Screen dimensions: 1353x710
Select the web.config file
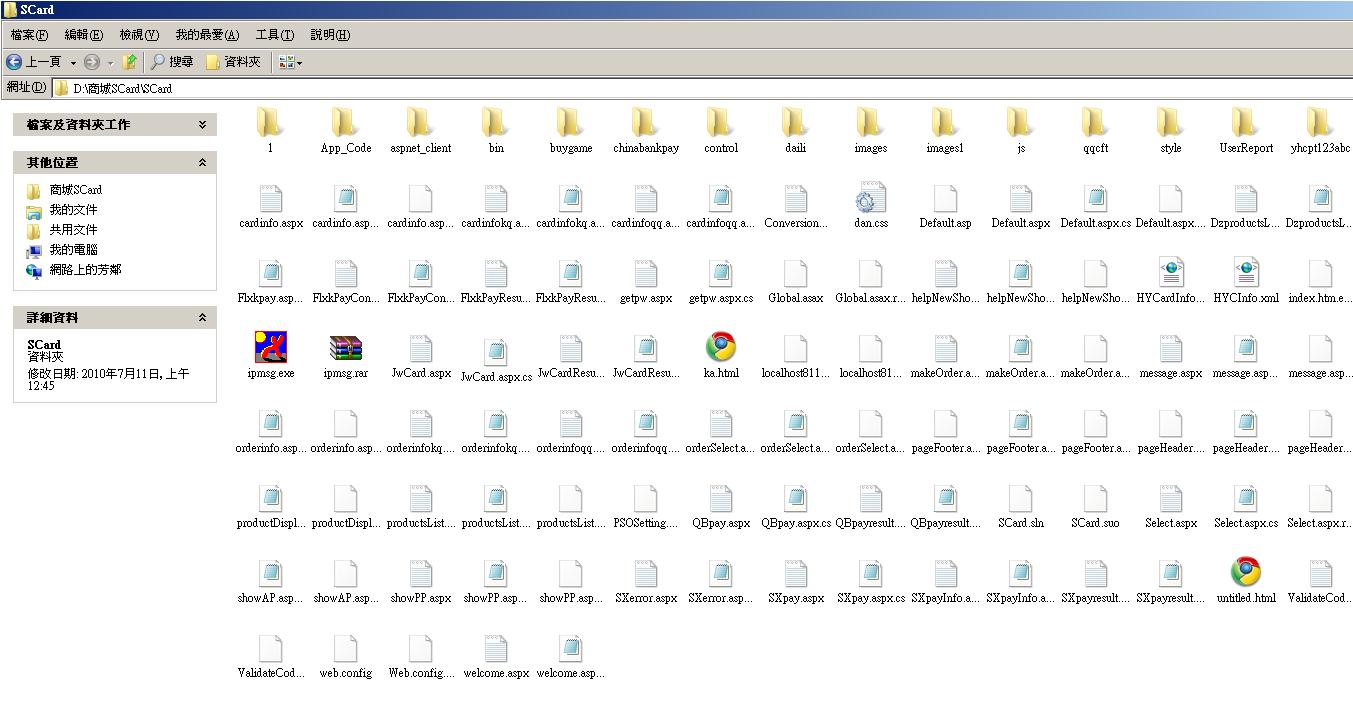[x=345, y=648]
